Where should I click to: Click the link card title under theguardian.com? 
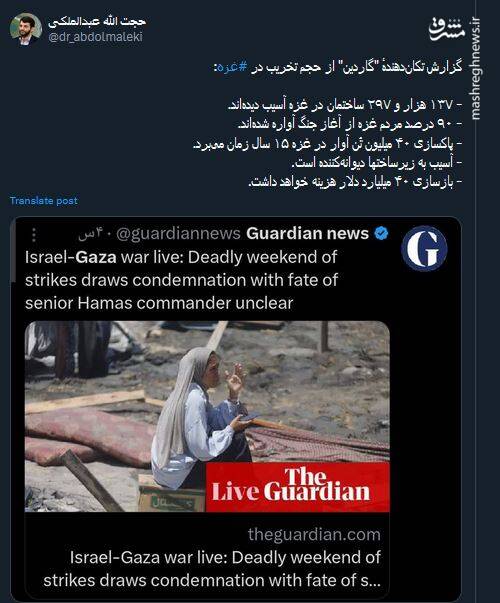point(212,569)
